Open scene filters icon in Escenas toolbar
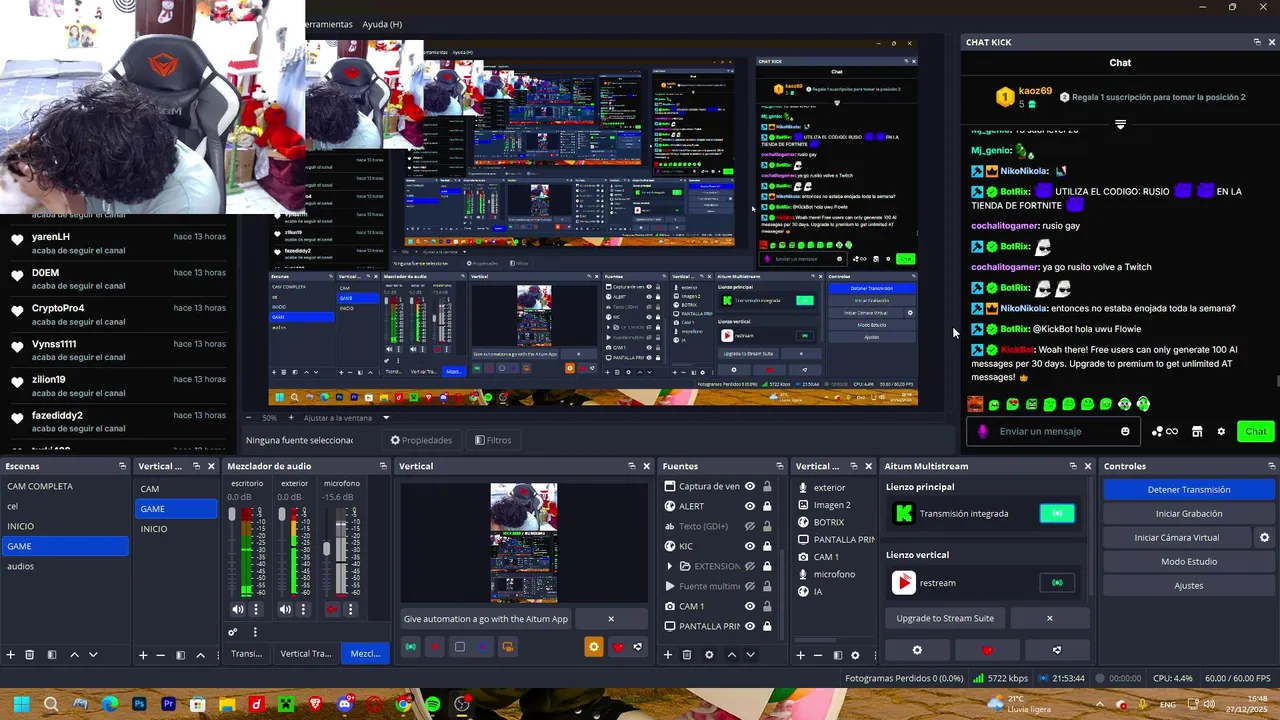 pos(50,655)
